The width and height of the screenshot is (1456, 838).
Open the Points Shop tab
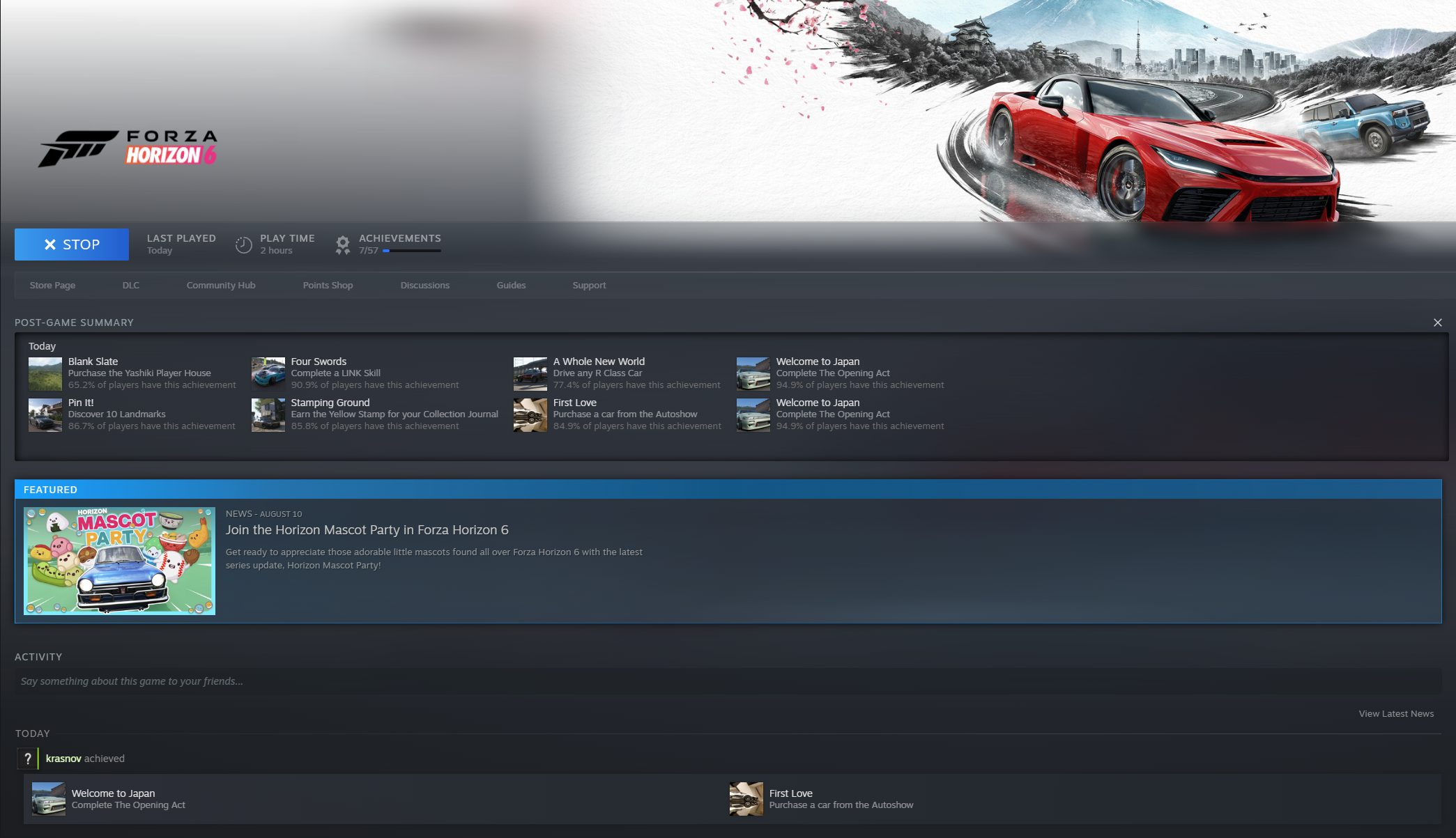tap(328, 286)
